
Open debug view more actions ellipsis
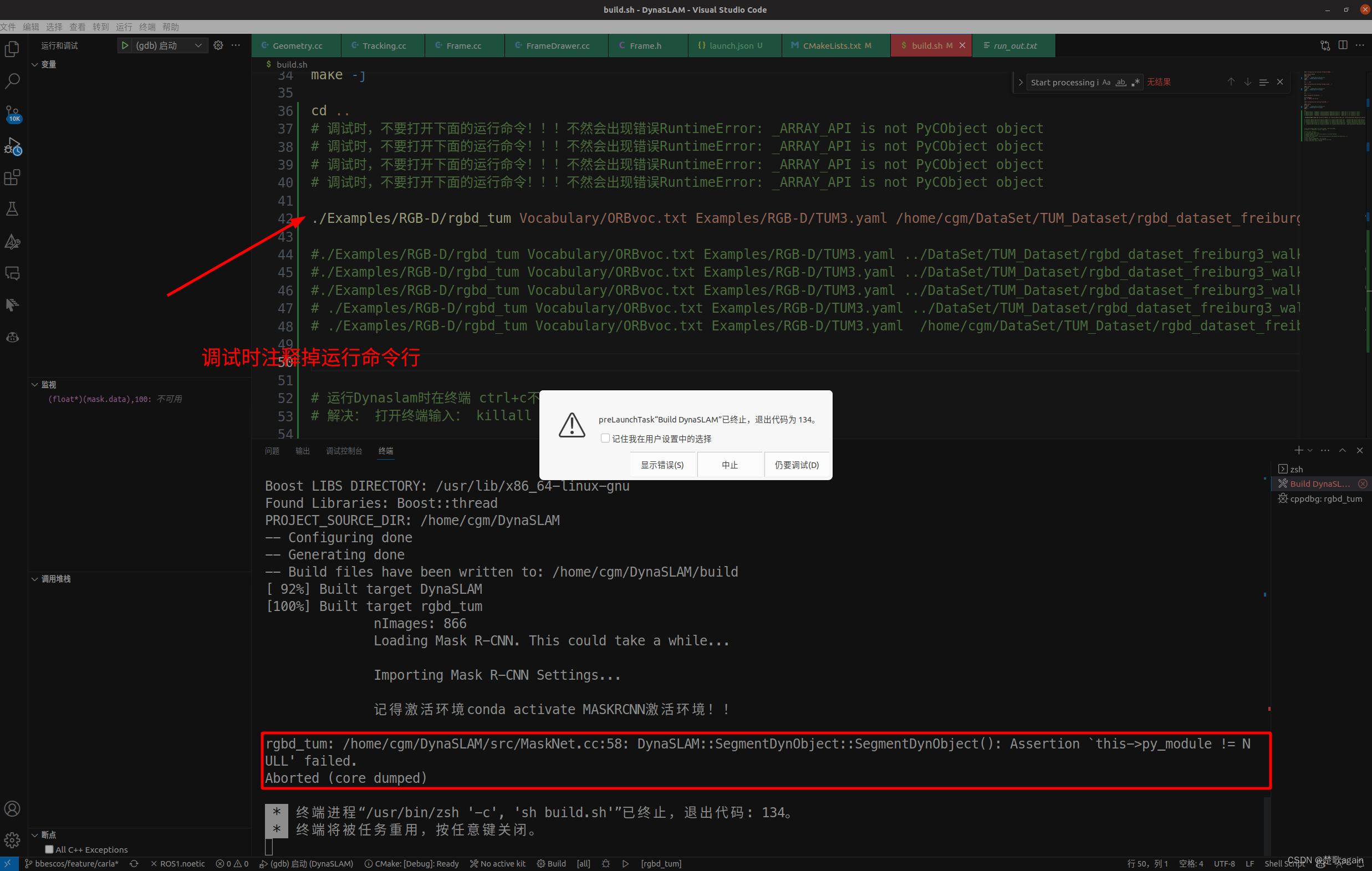click(236, 45)
